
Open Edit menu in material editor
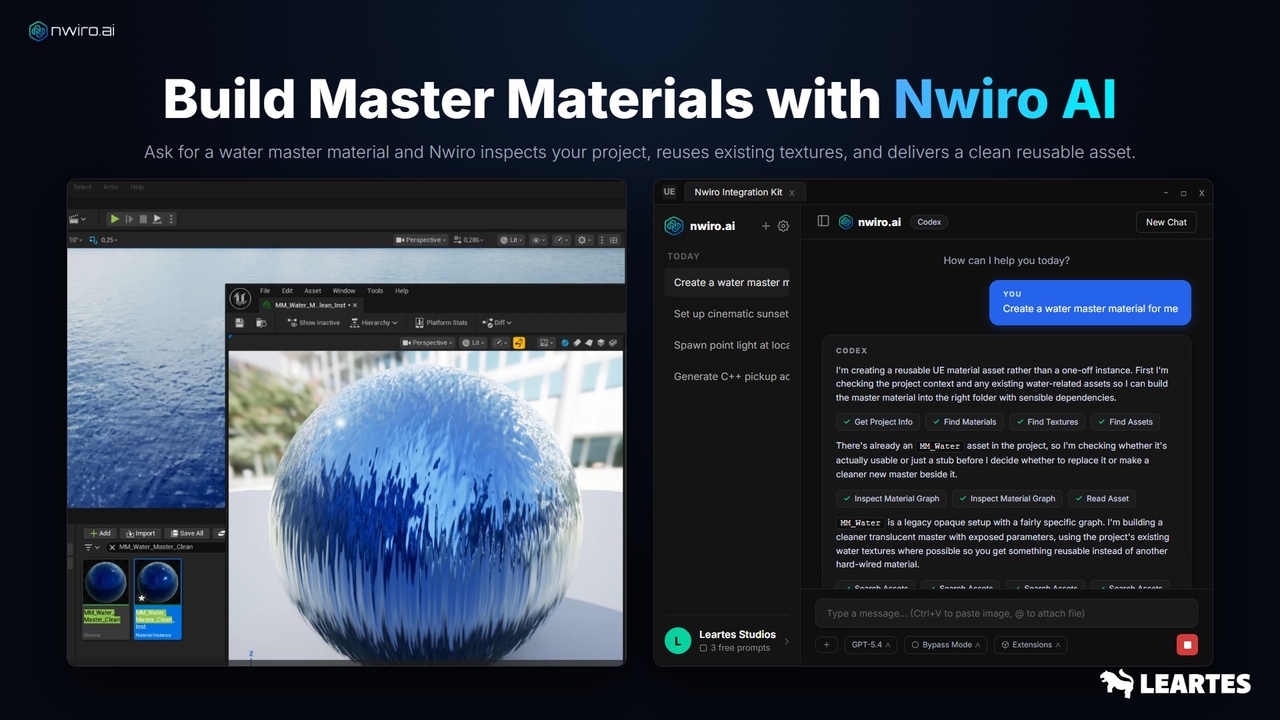[287, 291]
